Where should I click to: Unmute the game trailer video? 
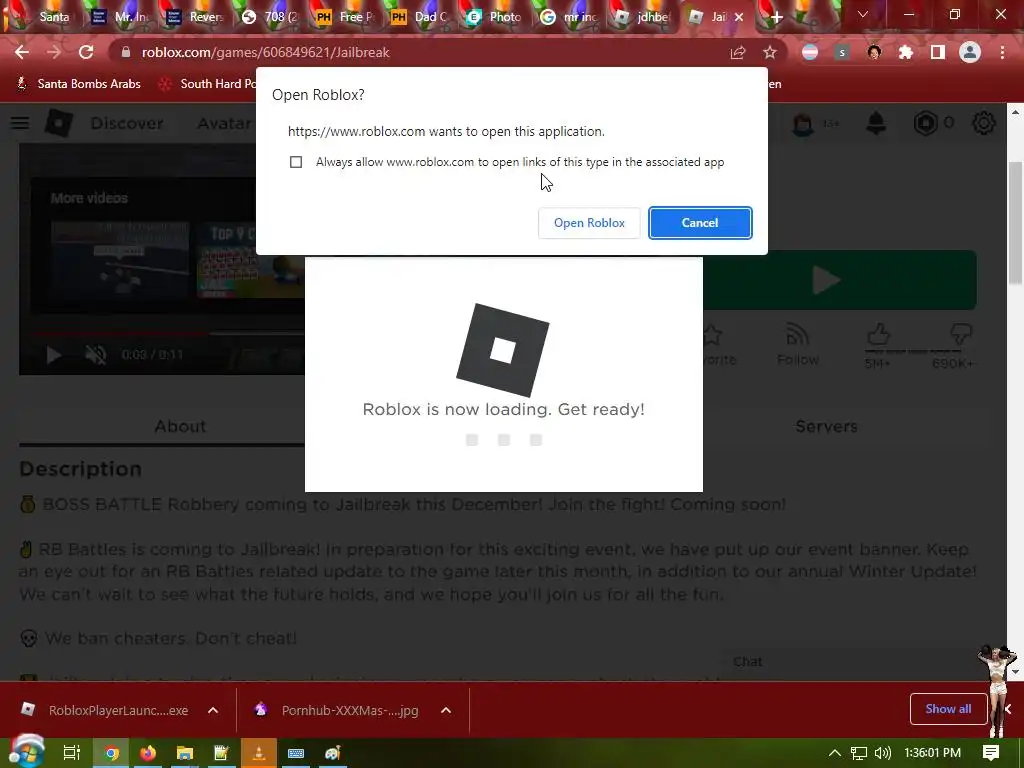96,355
